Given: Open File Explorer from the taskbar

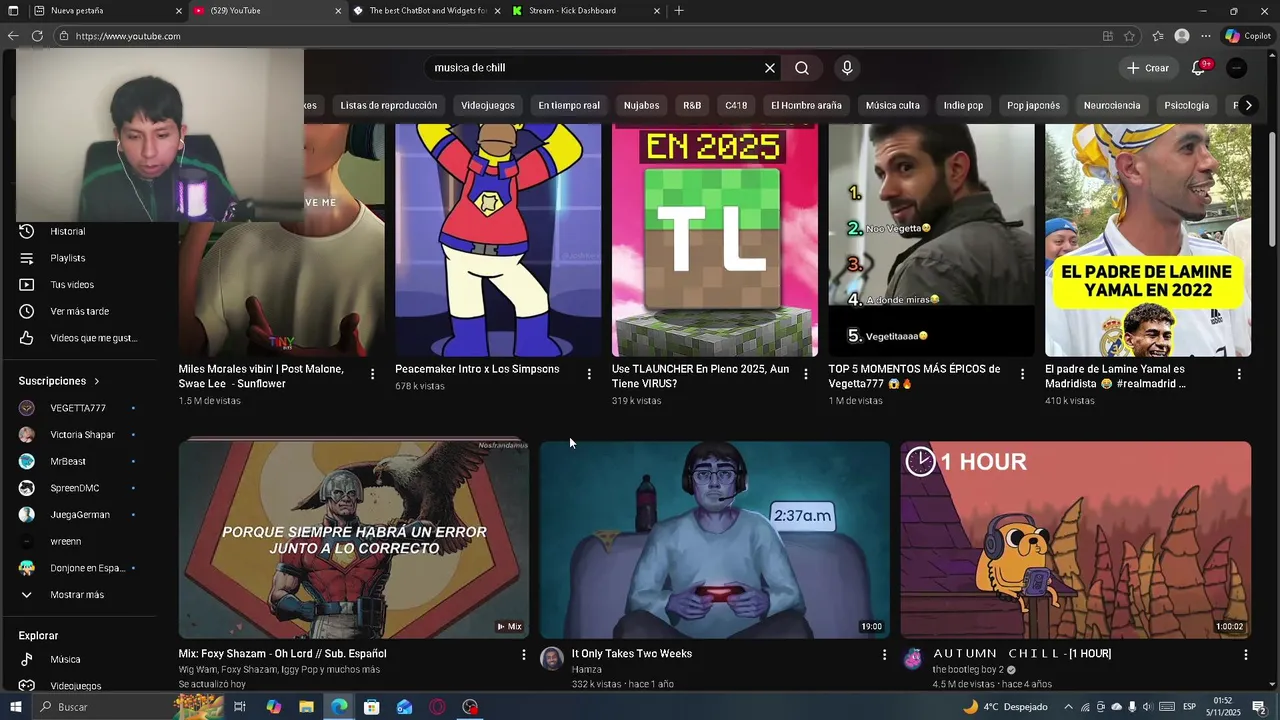Looking at the screenshot, I should 306,707.
